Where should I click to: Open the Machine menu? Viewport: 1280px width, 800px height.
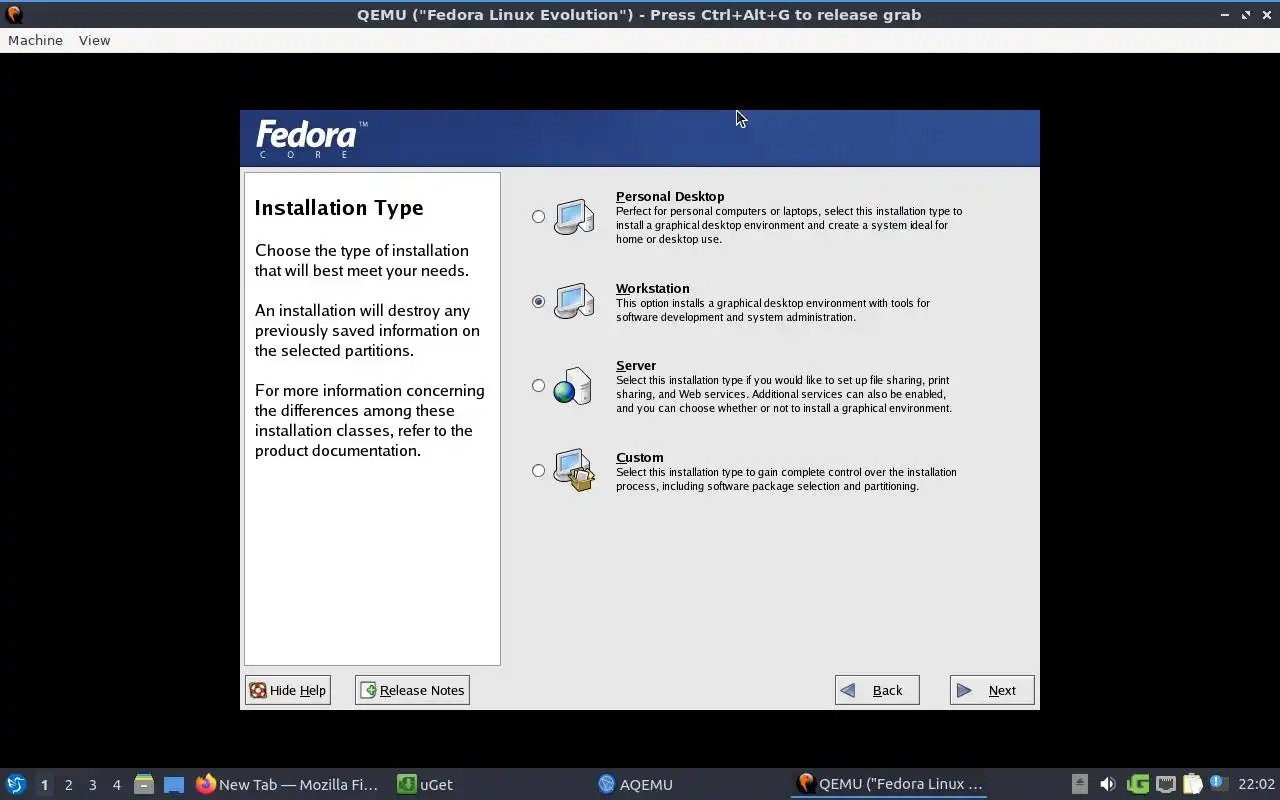pos(35,40)
